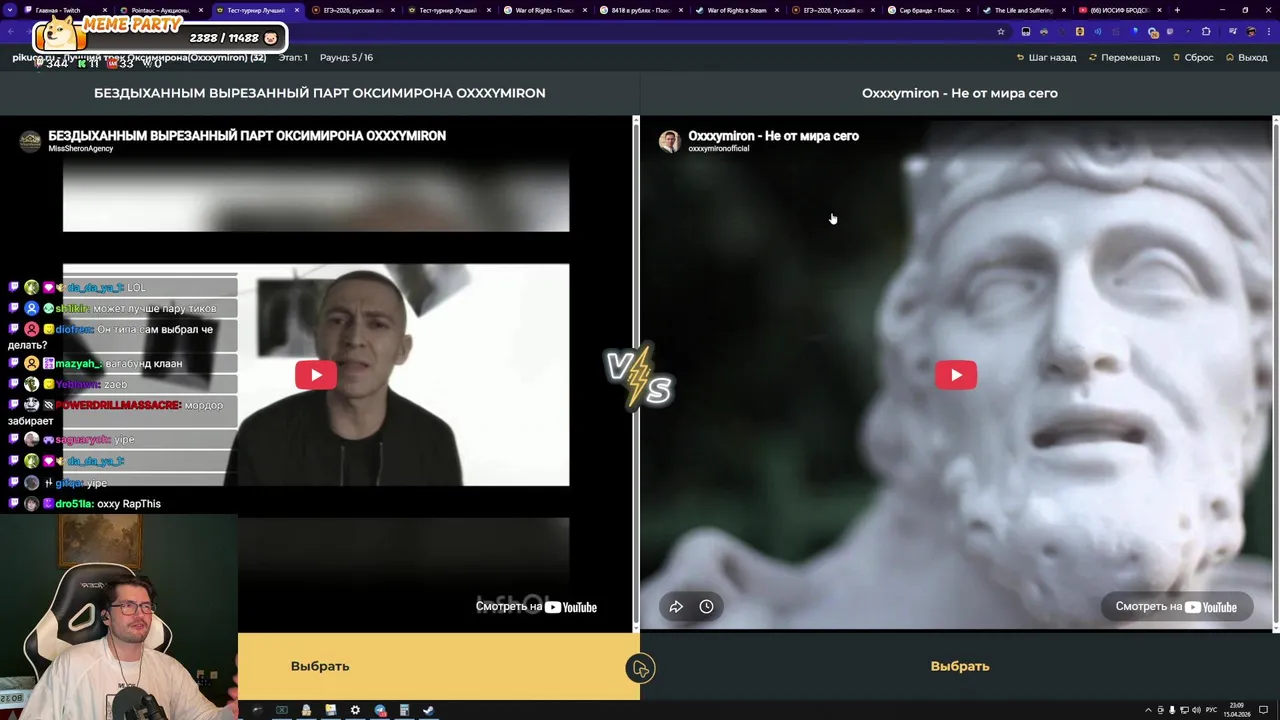Switch to 'War of Rights - Поиск' tab
This screenshot has height=720, width=1280.
coord(544,10)
